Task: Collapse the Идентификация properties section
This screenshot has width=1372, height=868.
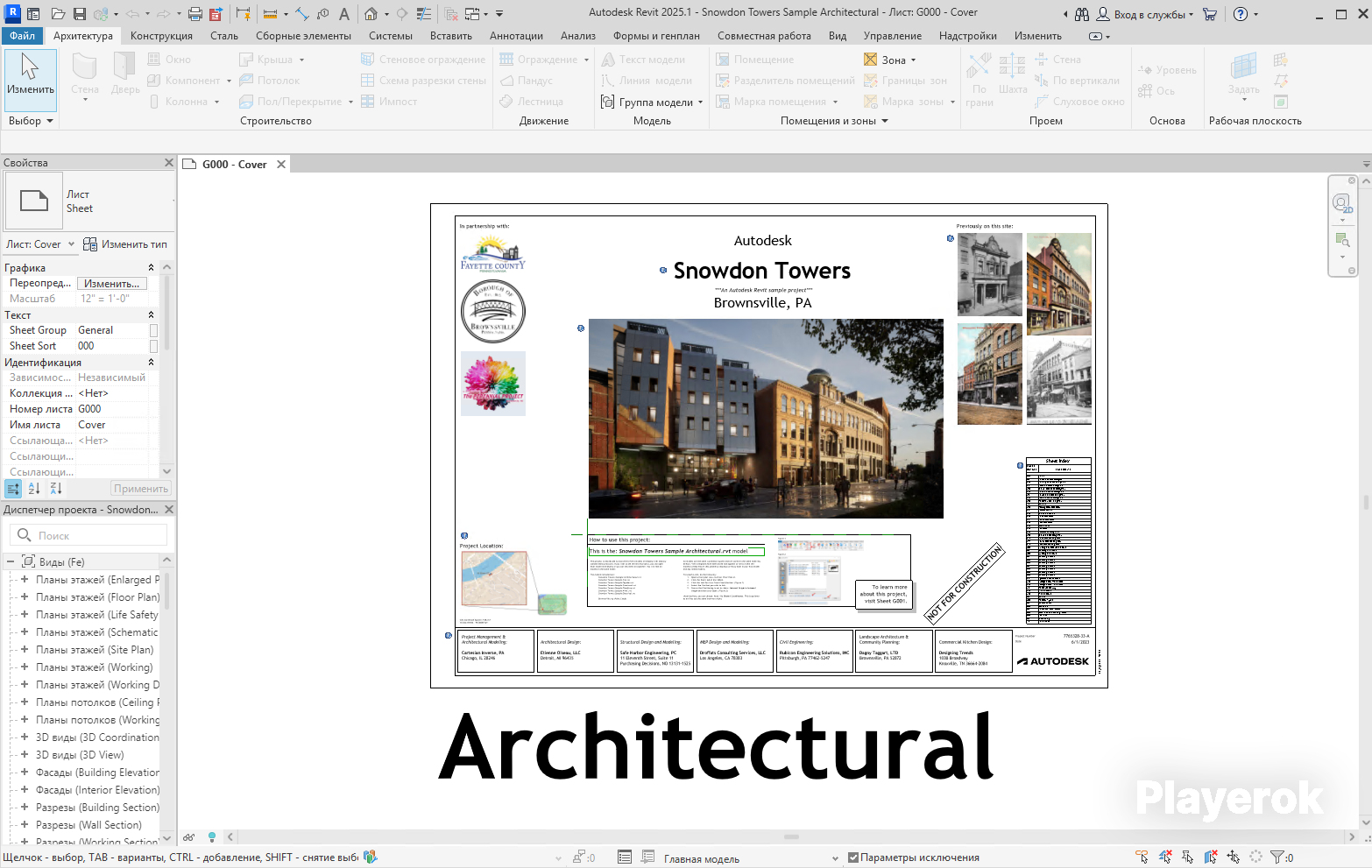Action: (151, 363)
